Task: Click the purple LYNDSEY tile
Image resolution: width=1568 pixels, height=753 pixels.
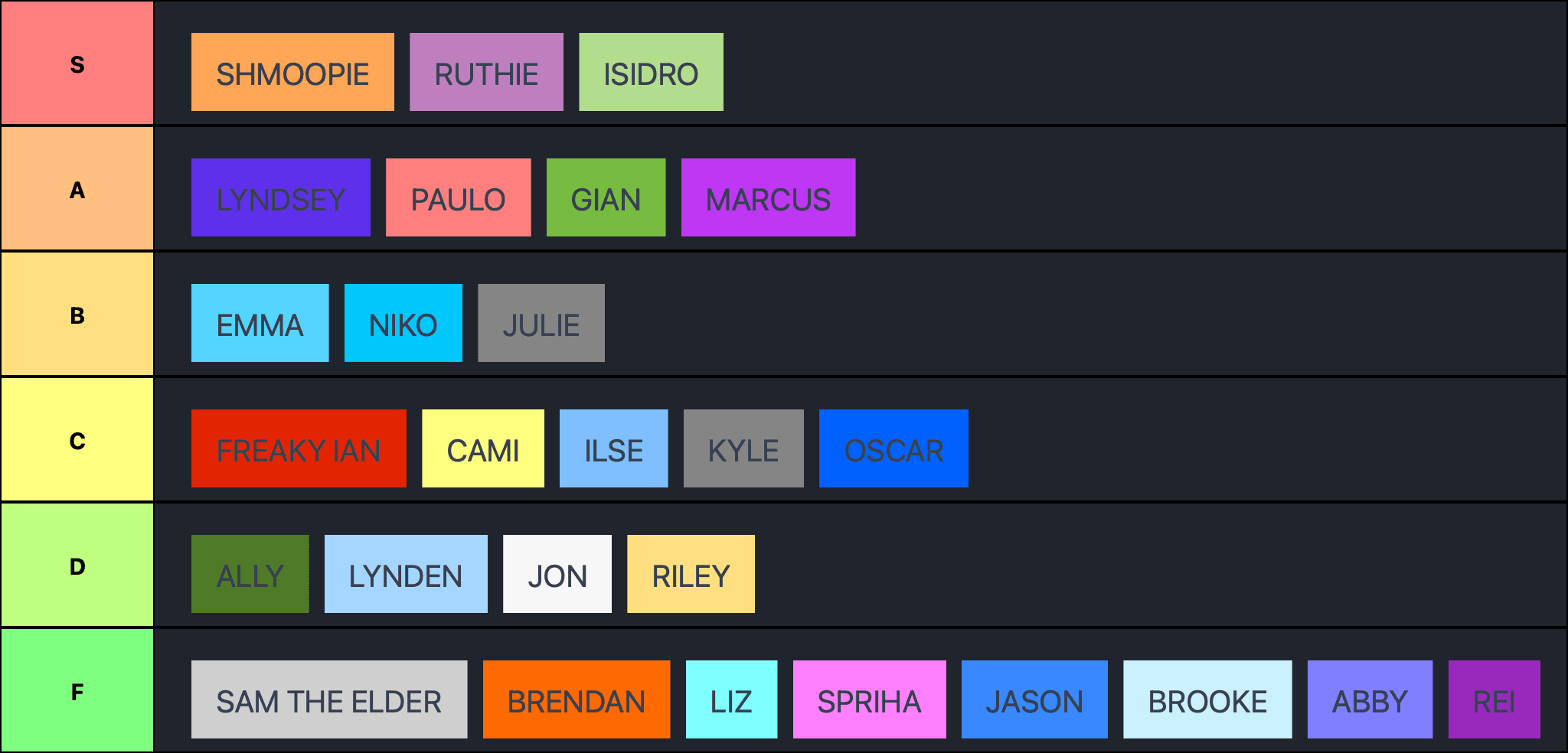Action: click(x=280, y=197)
